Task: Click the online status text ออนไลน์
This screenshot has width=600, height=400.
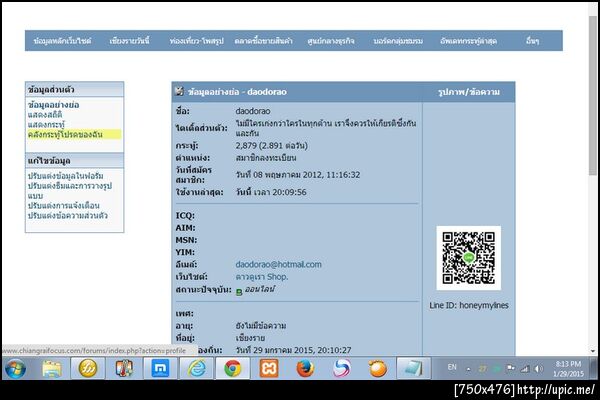Action: coord(260,289)
